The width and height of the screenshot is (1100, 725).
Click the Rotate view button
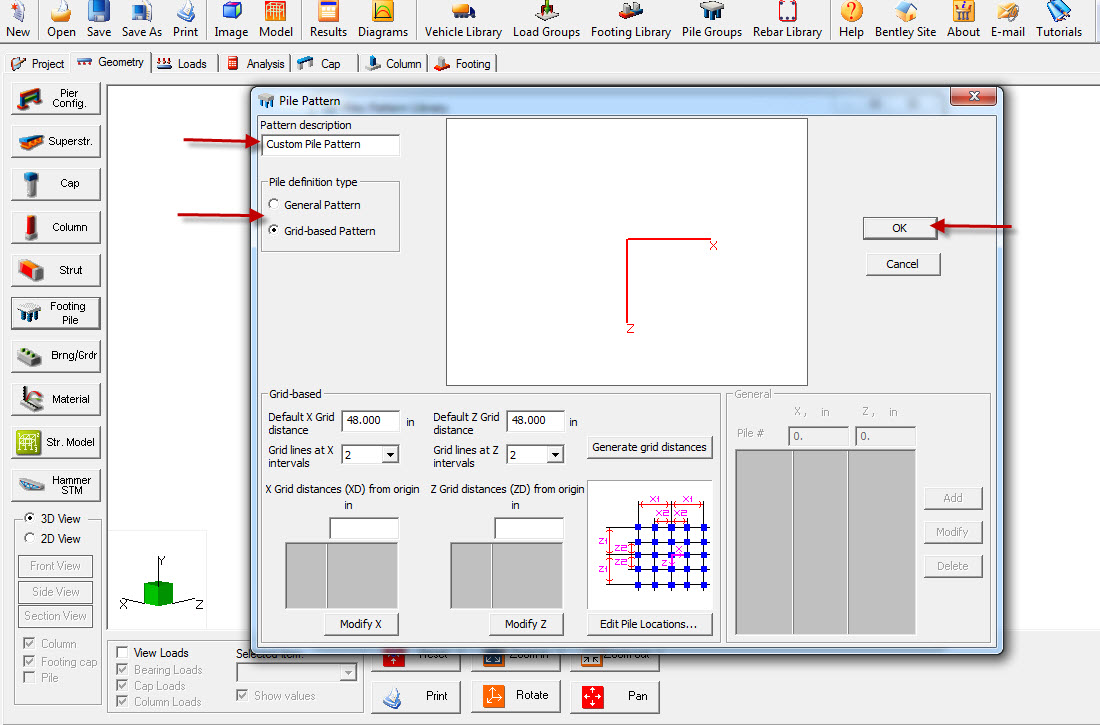(x=516, y=696)
